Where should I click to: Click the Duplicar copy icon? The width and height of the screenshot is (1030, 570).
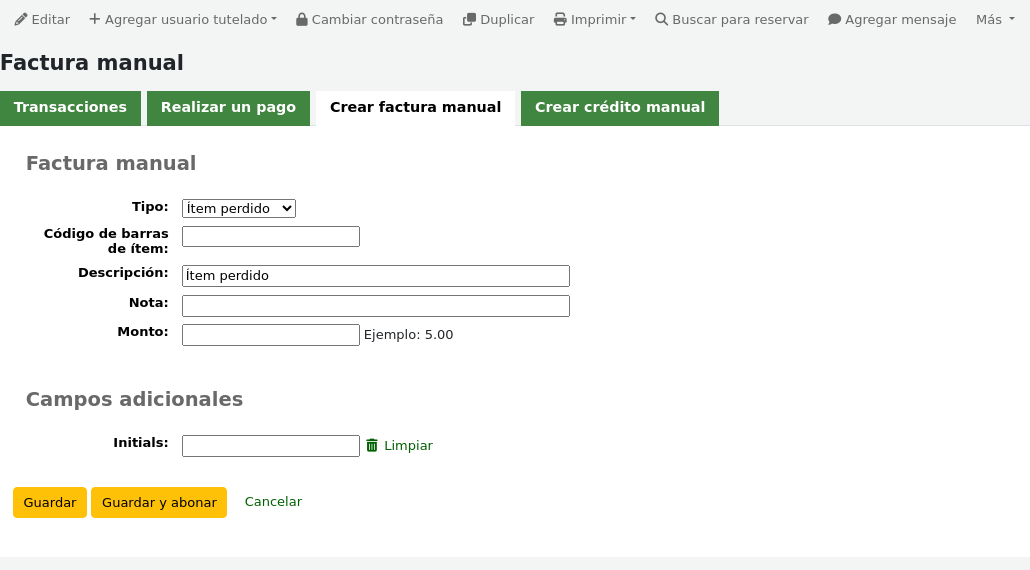point(469,20)
